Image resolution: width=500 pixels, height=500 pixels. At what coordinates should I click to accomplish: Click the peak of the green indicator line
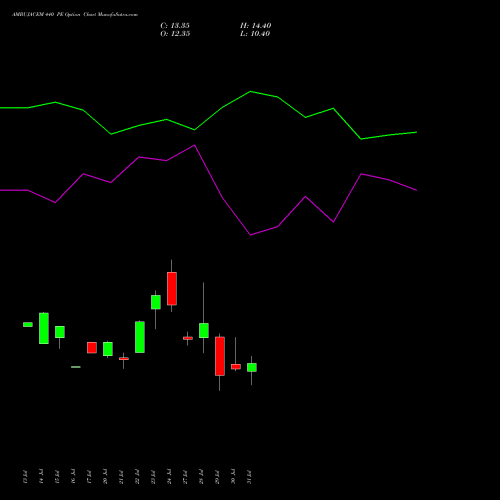click(x=251, y=91)
